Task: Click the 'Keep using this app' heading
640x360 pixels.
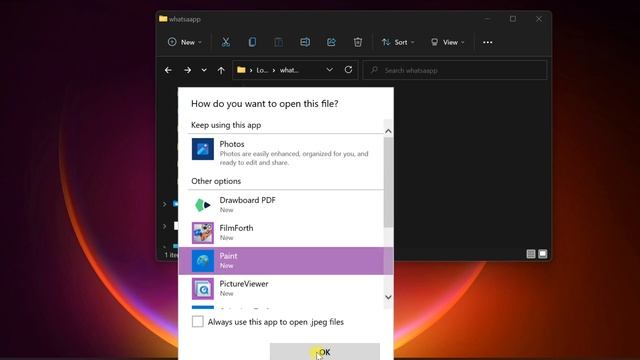Action: tap(226, 125)
